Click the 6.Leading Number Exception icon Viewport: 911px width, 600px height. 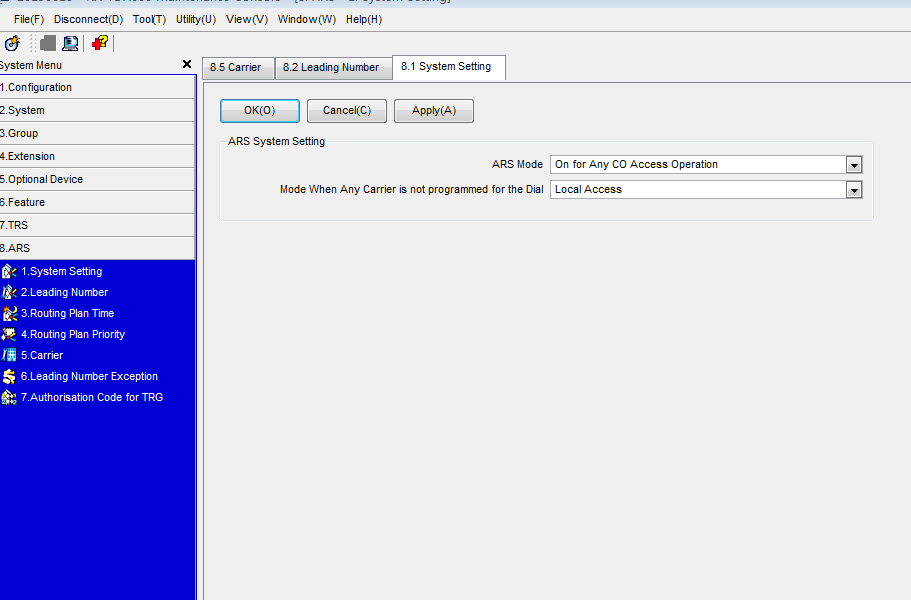tap(9, 376)
